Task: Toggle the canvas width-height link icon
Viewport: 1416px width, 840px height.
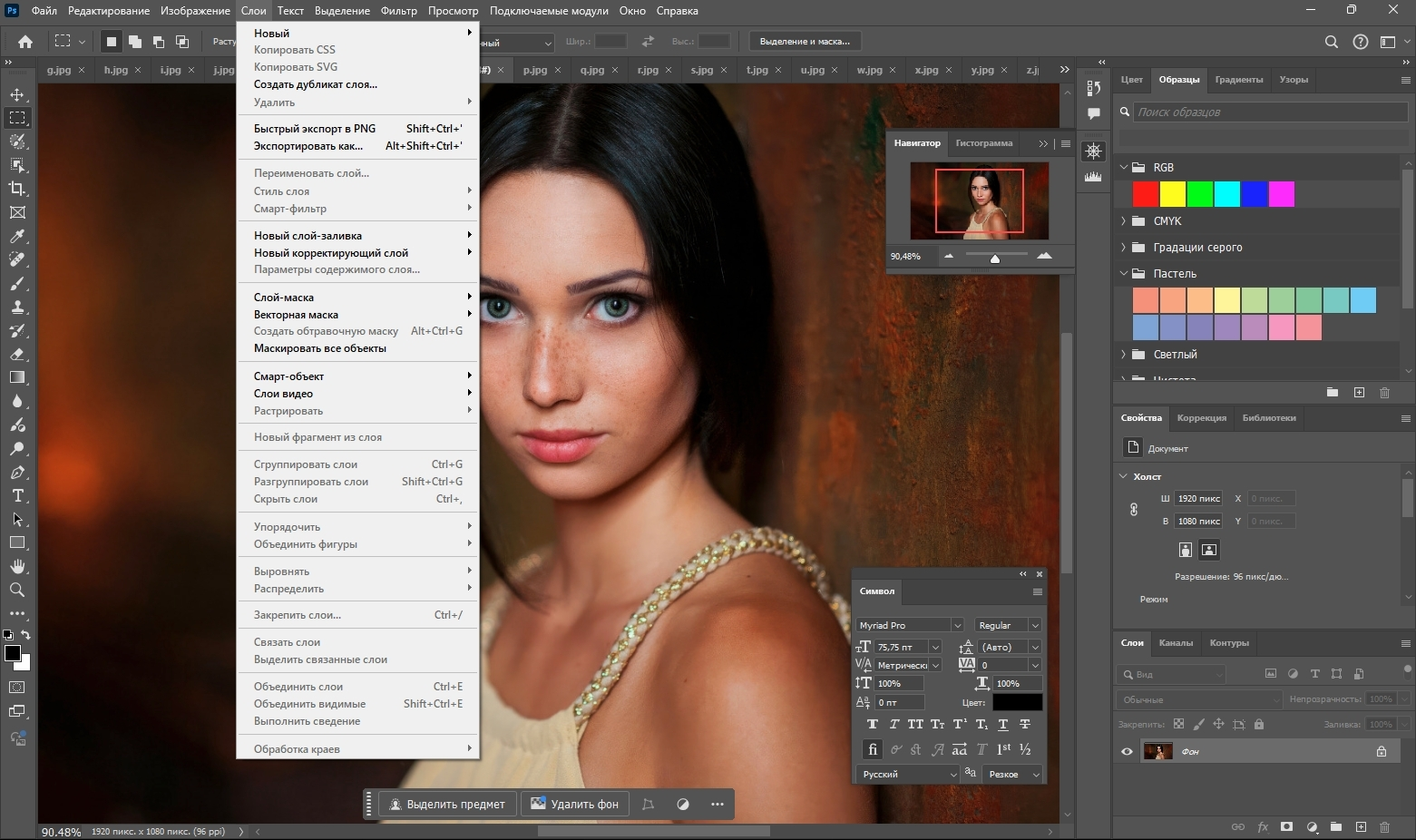Action: [1134, 510]
